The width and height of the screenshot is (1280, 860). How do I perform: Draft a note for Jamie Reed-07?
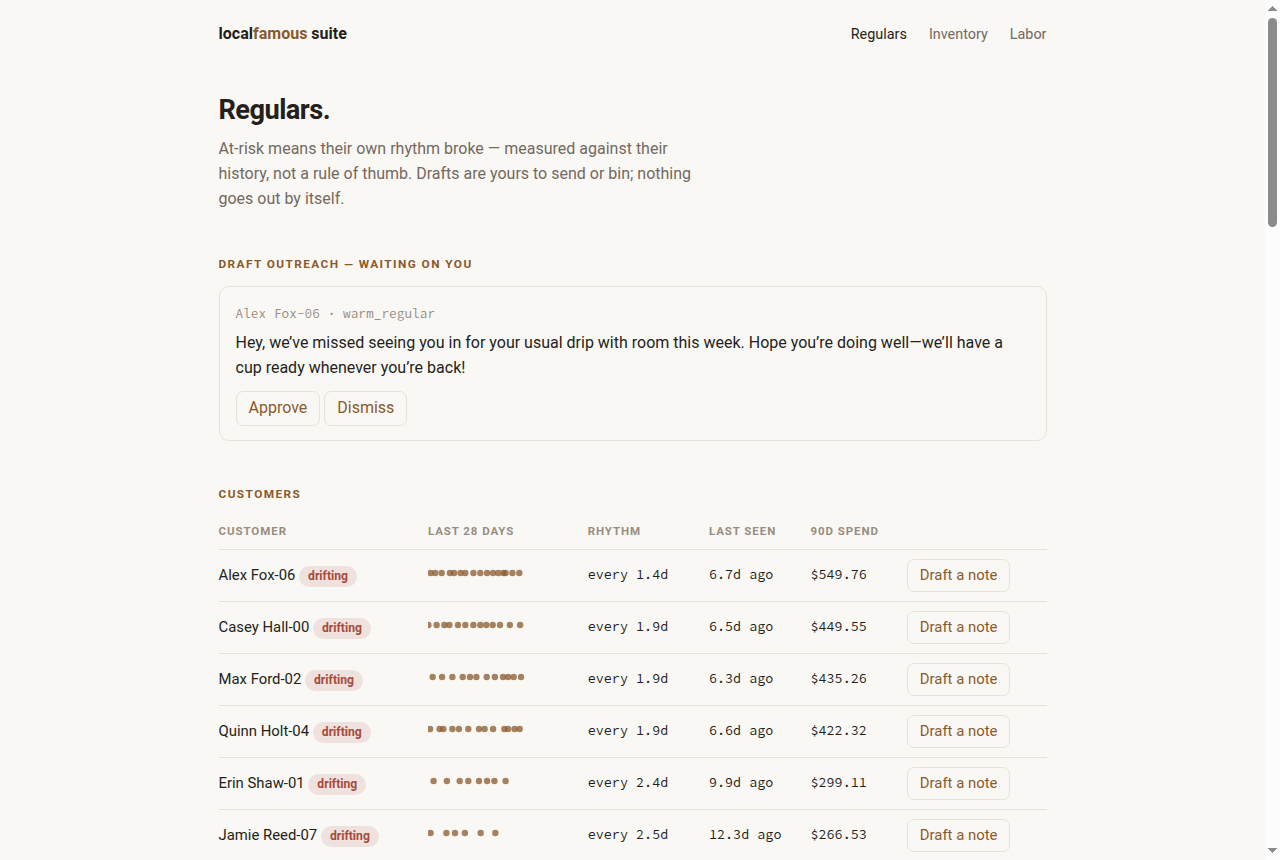pyautogui.click(x=958, y=835)
